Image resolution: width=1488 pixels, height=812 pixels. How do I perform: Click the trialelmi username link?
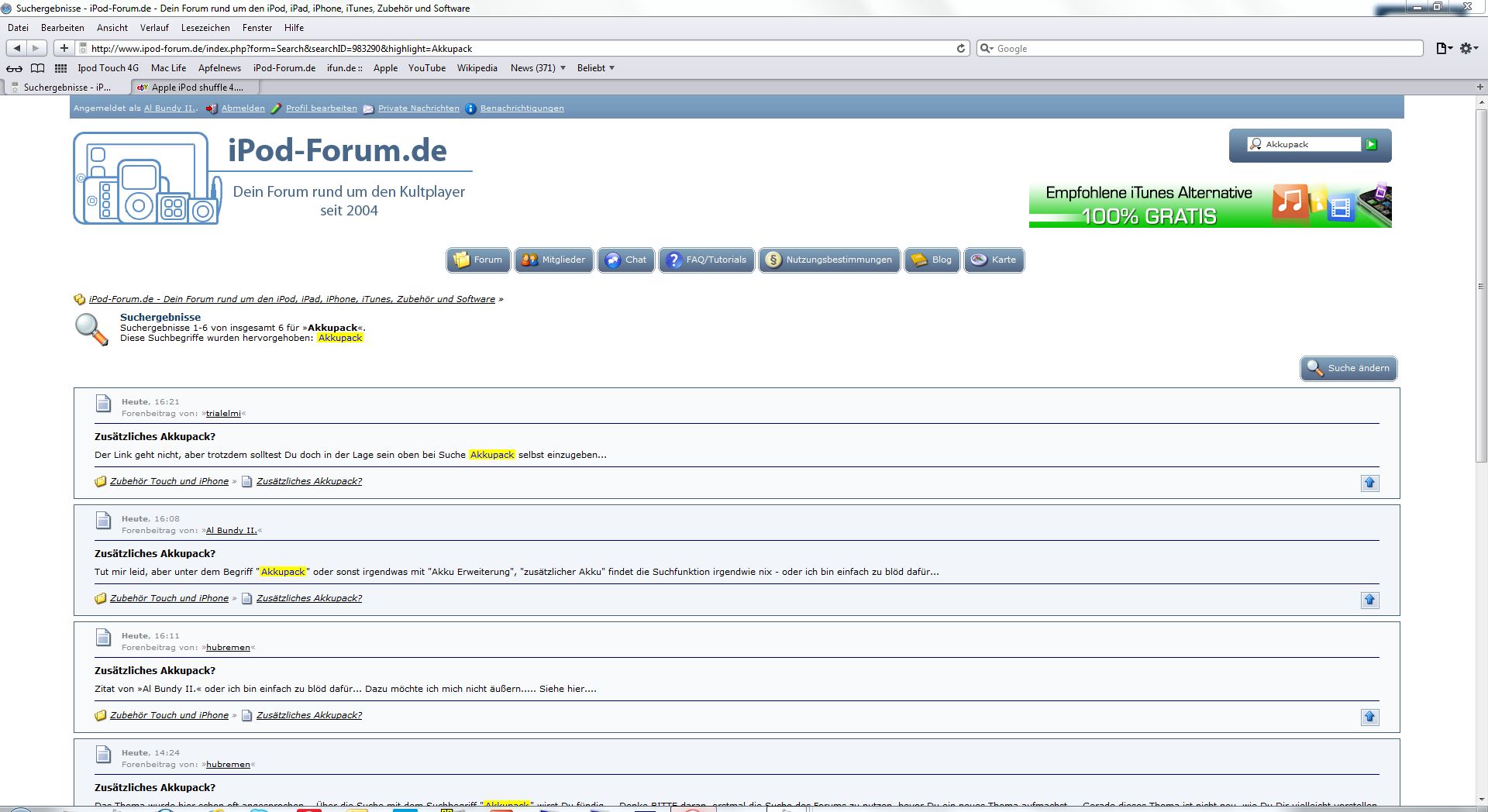[x=223, y=414]
